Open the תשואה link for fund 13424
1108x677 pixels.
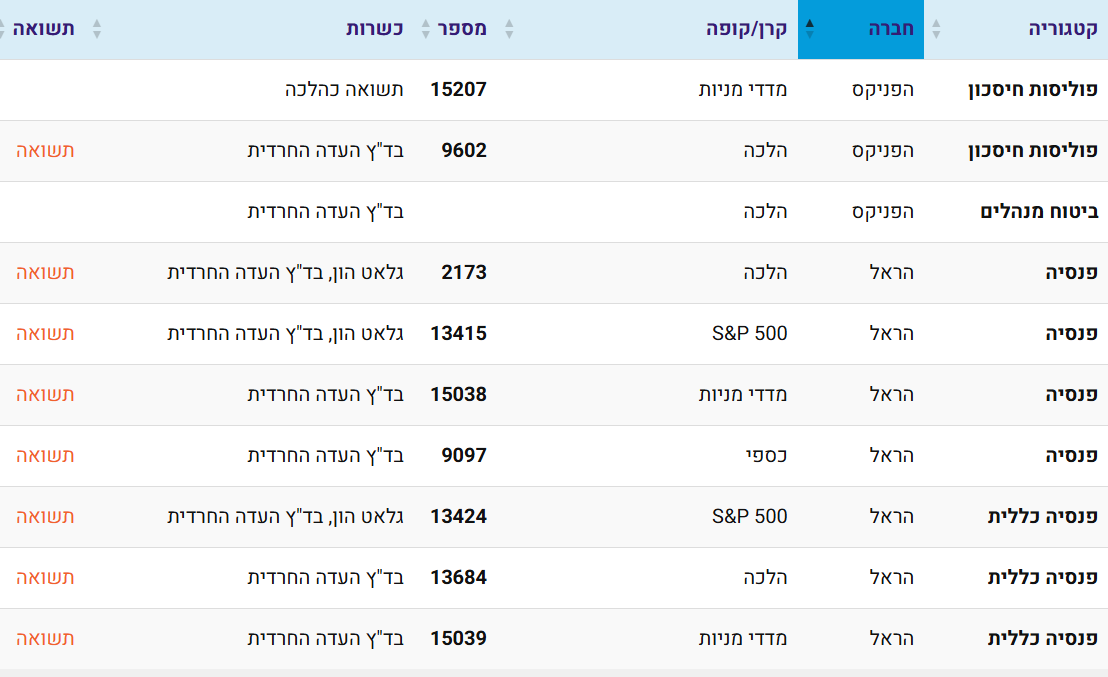tap(45, 517)
